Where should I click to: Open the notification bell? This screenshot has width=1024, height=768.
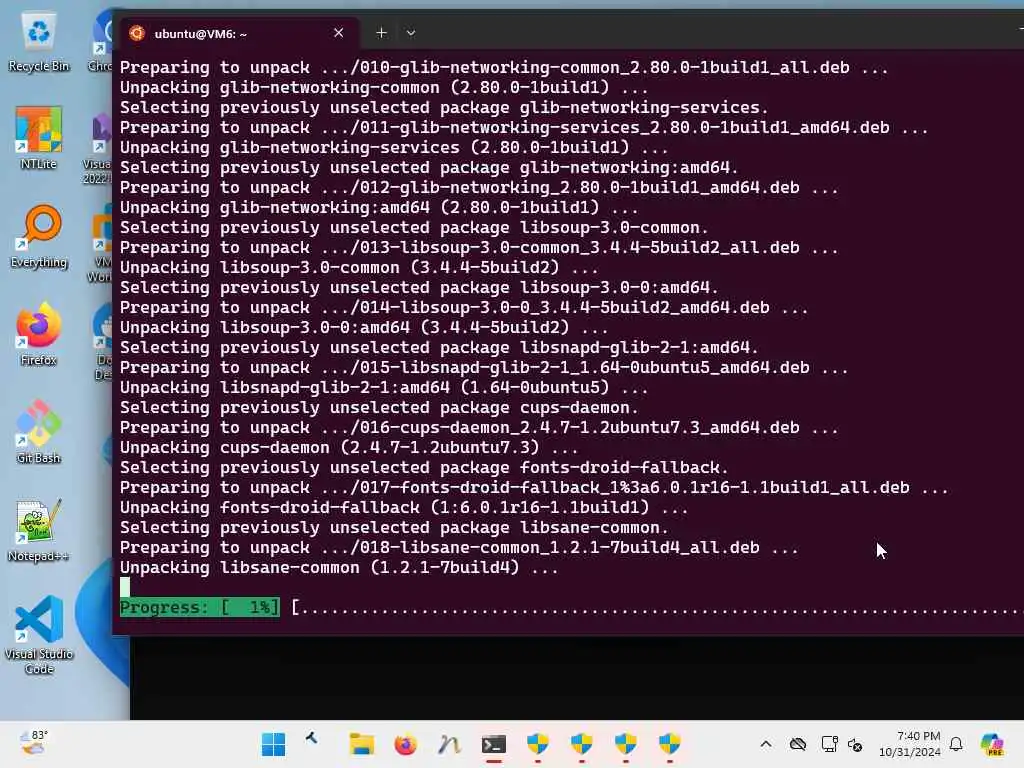(956, 744)
